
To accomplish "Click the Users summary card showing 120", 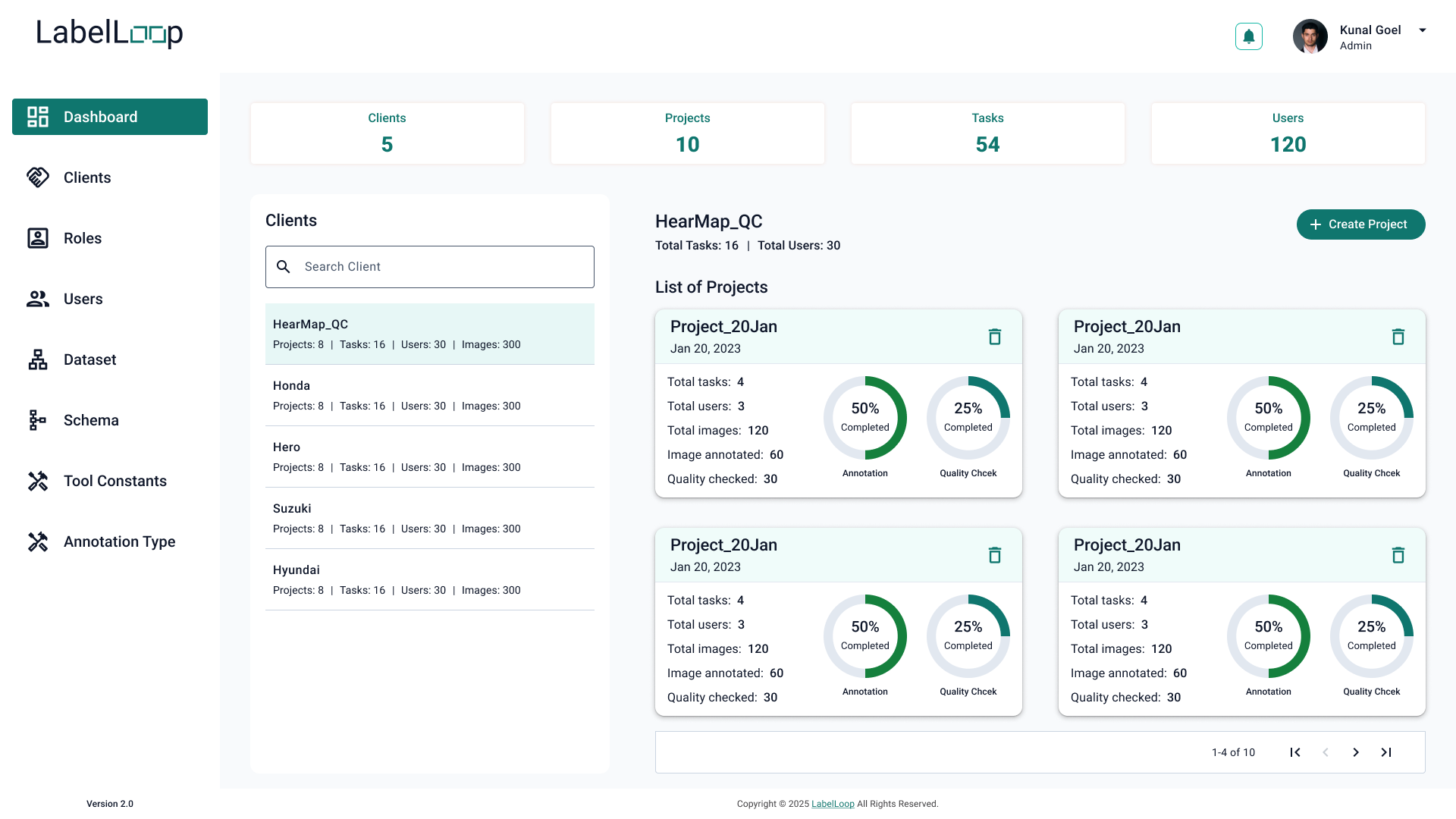I will click(1288, 133).
